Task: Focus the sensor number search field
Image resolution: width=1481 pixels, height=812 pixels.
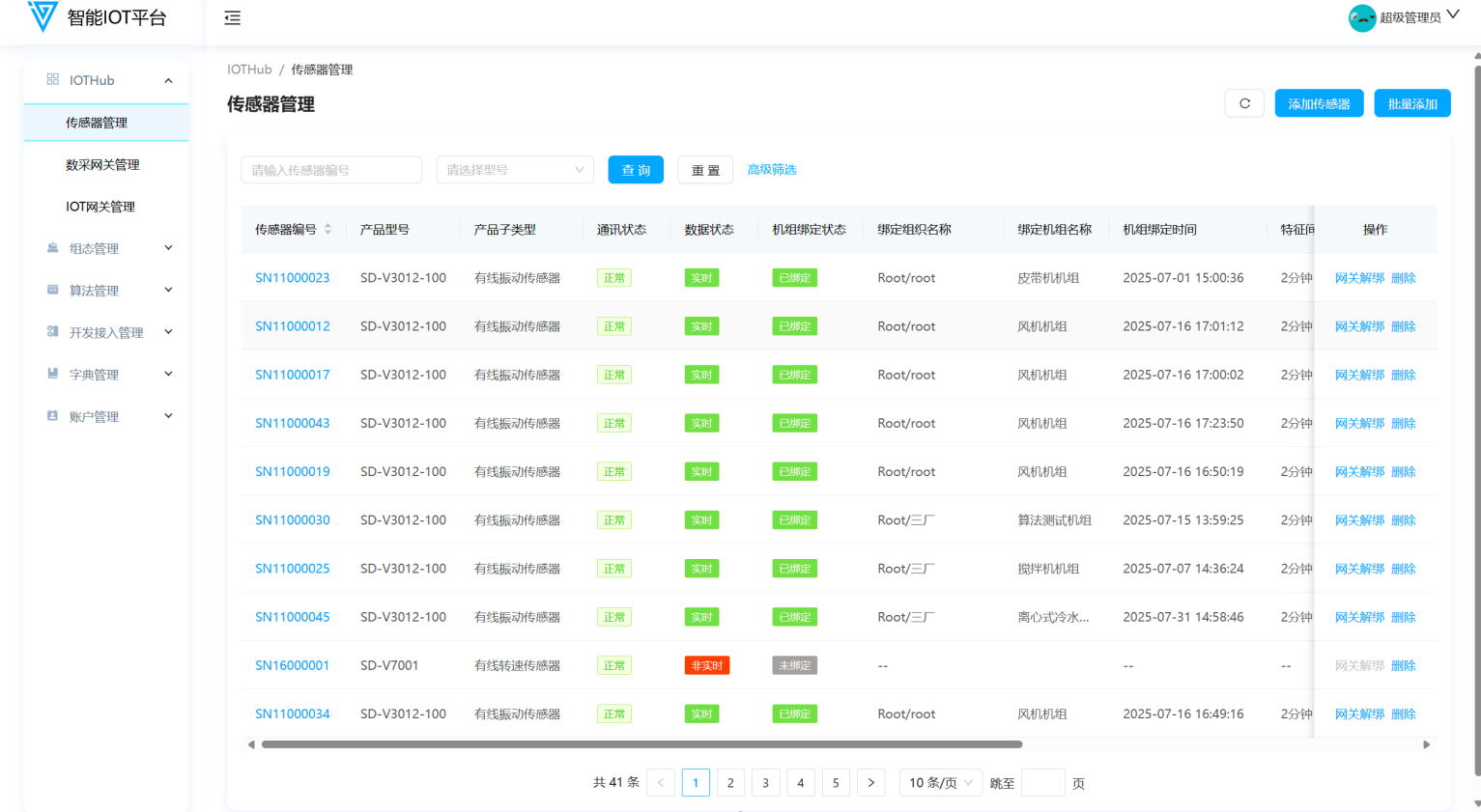Action: tap(331, 170)
